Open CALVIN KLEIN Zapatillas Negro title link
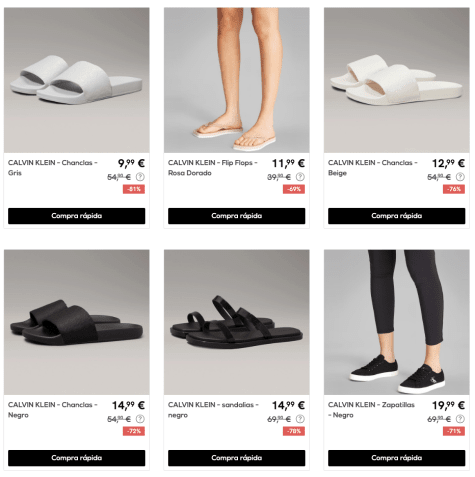 (371, 410)
